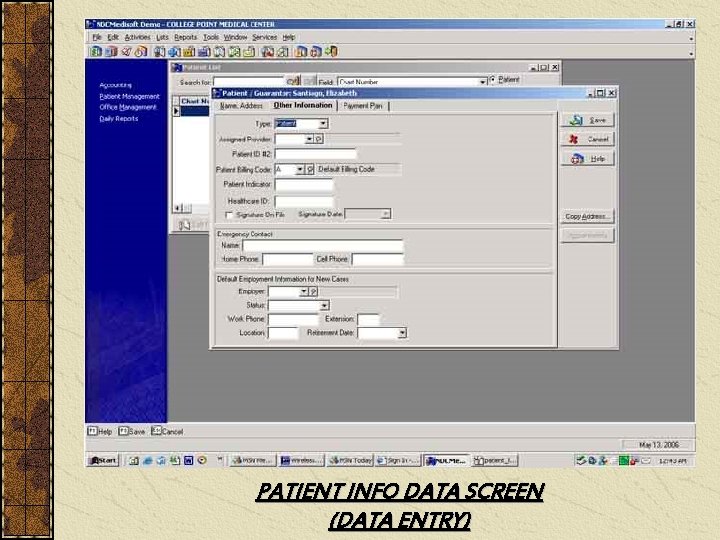
Task: Open the employment Status dropdown
Action: [324, 305]
